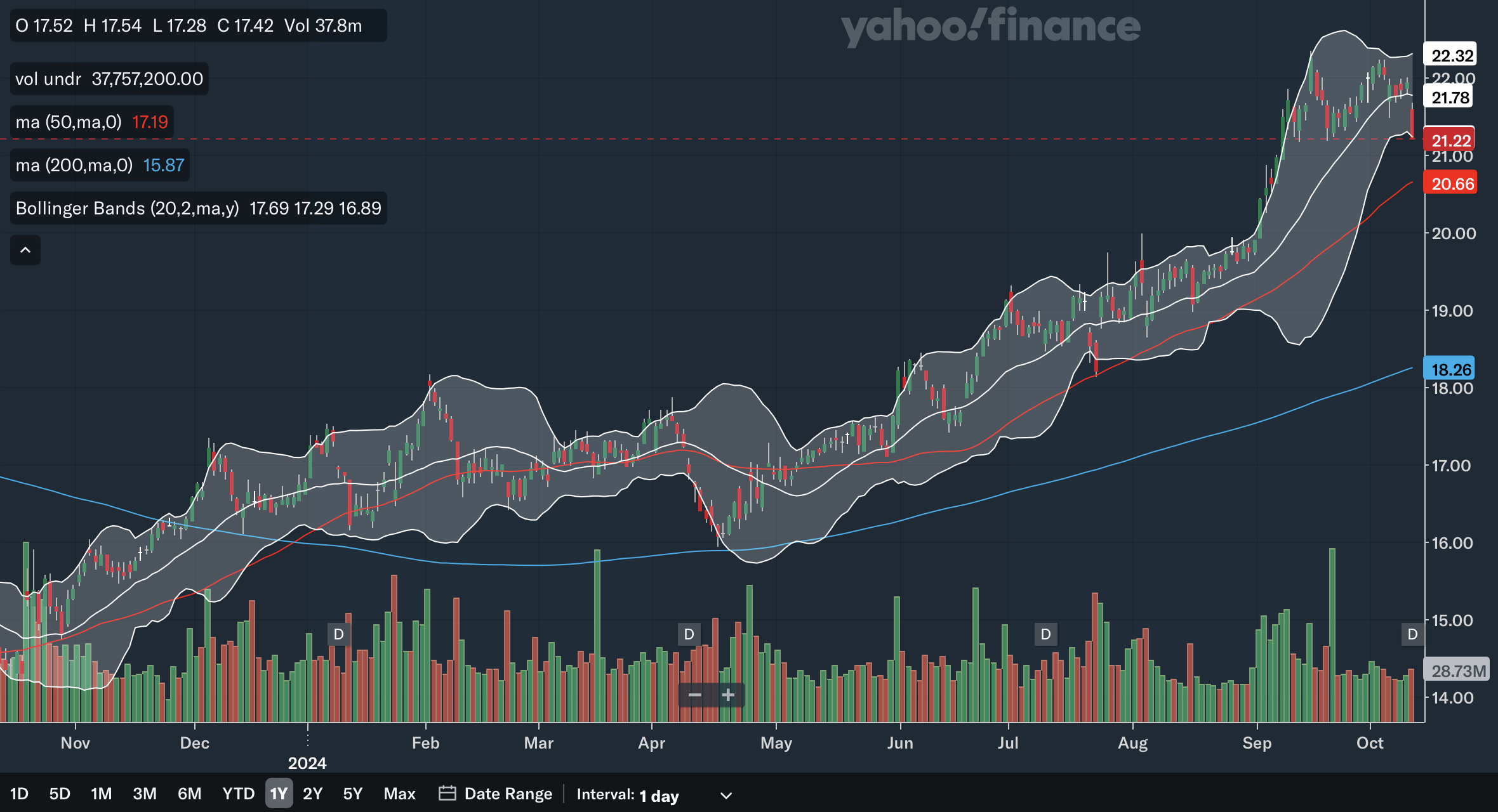This screenshot has height=812, width=1498.
Task: Click the vol undr indicator label
Action: tap(48, 79)
